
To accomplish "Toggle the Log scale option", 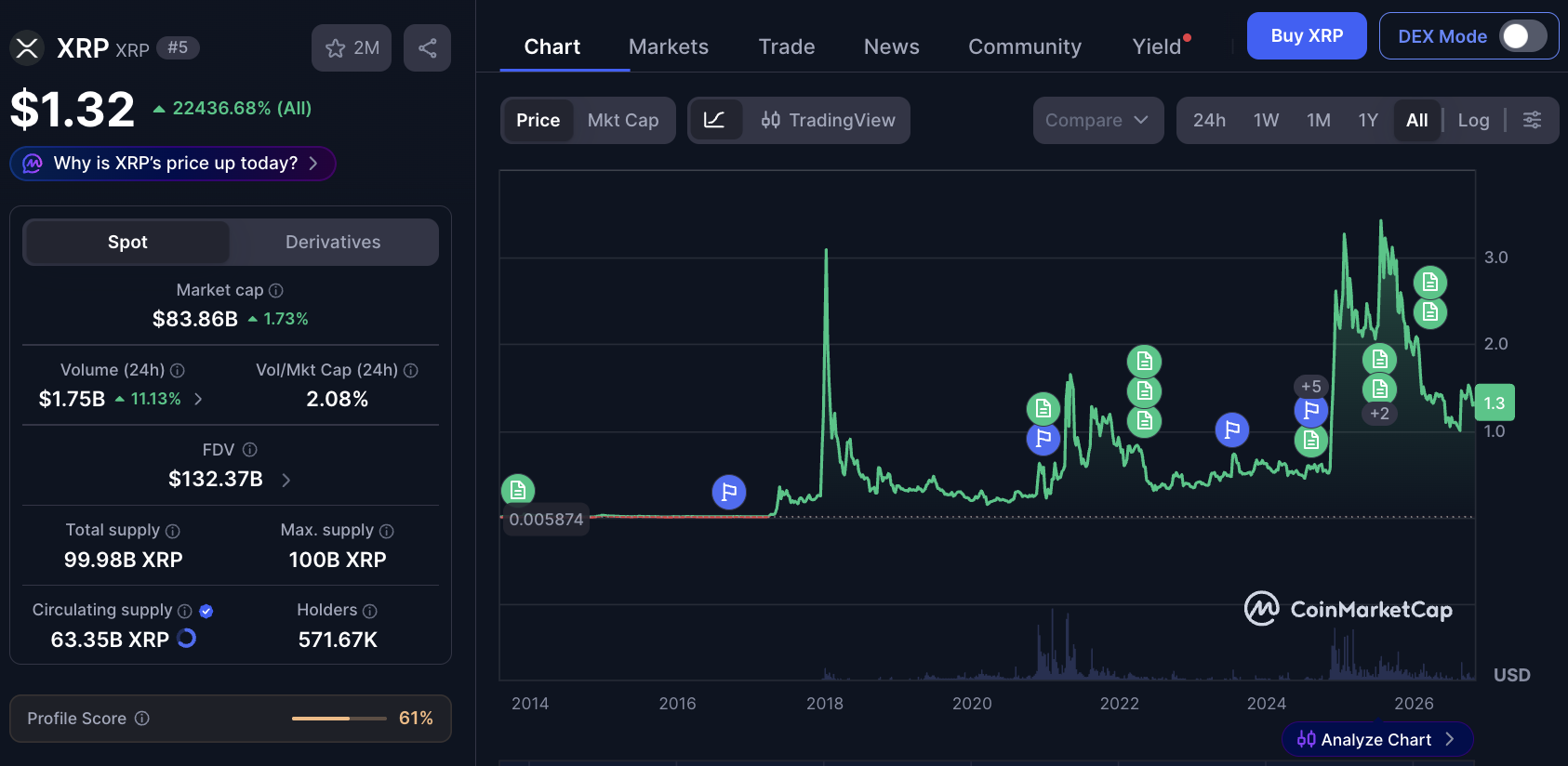I will 1474,120.
